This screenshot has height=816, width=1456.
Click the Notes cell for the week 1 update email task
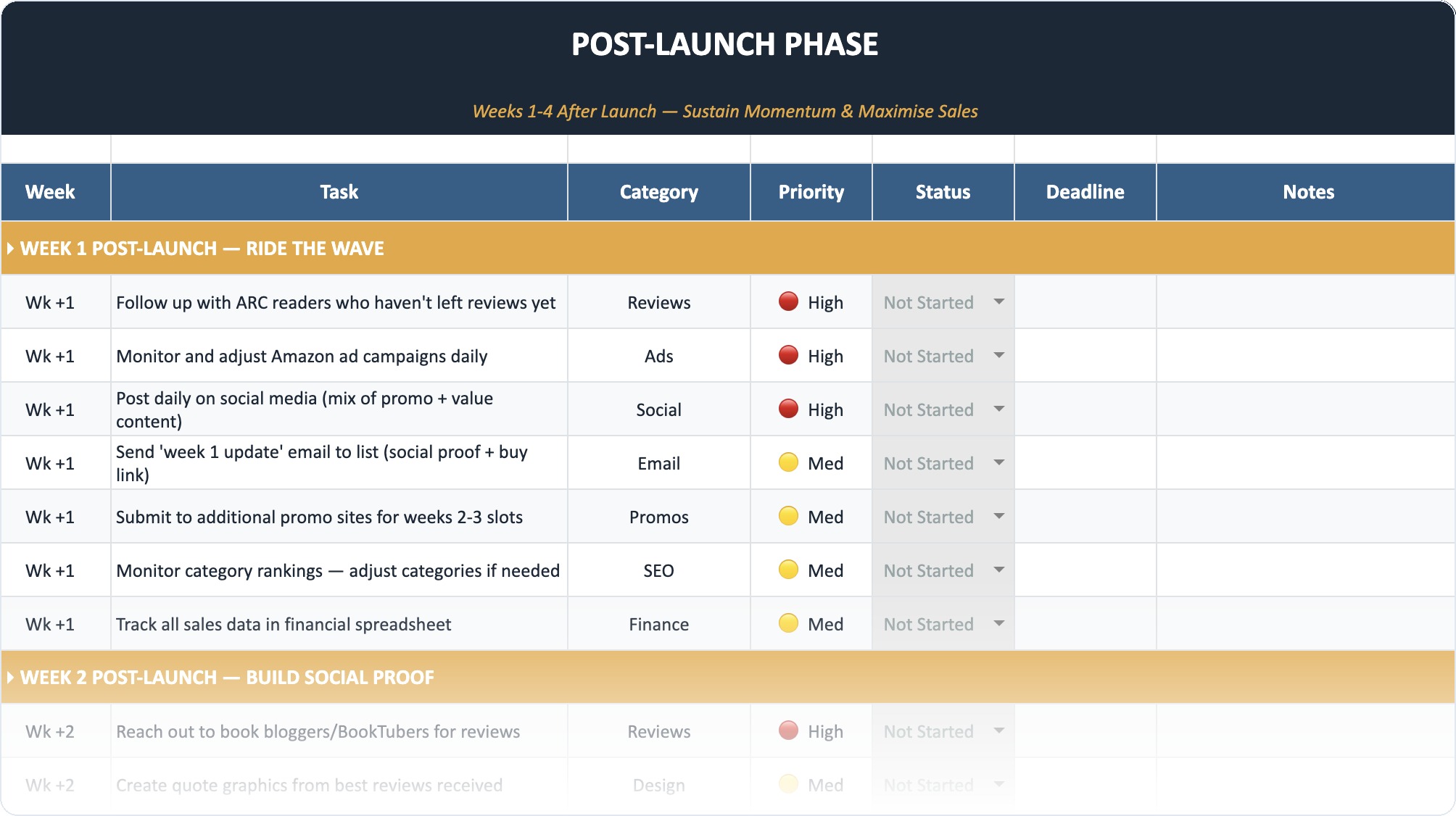(x=1305, y=462)
